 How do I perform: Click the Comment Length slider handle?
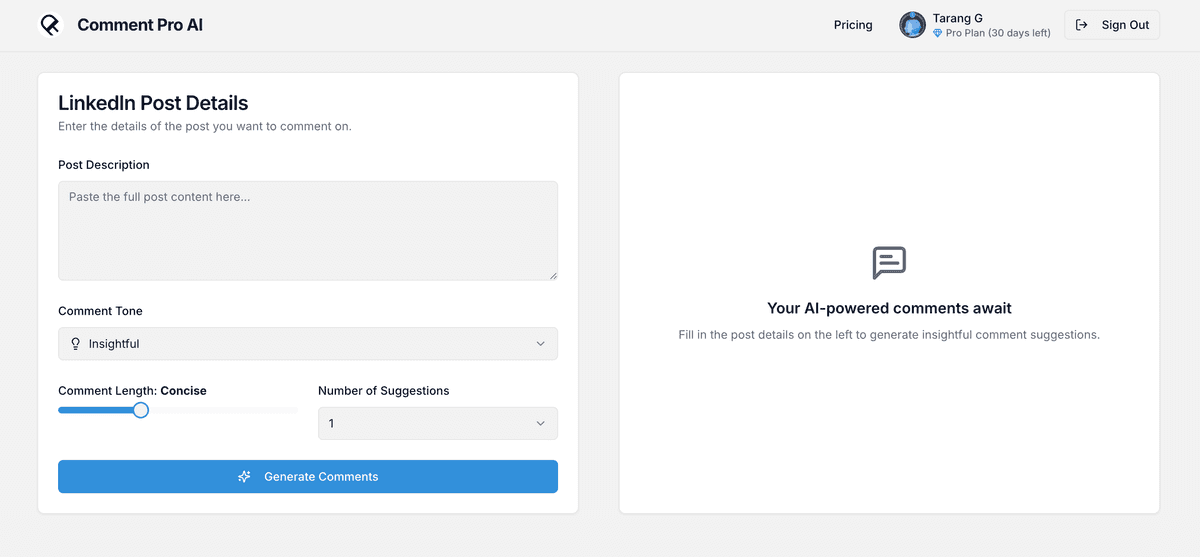point(141,410)
